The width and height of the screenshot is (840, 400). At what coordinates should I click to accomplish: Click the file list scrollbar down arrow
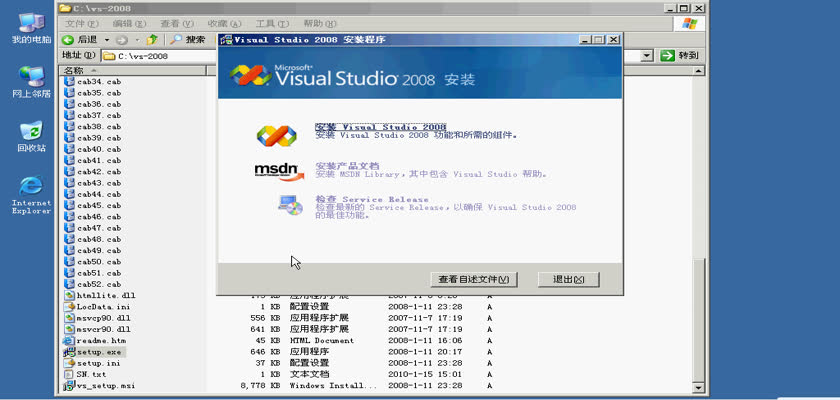[698, 388]
